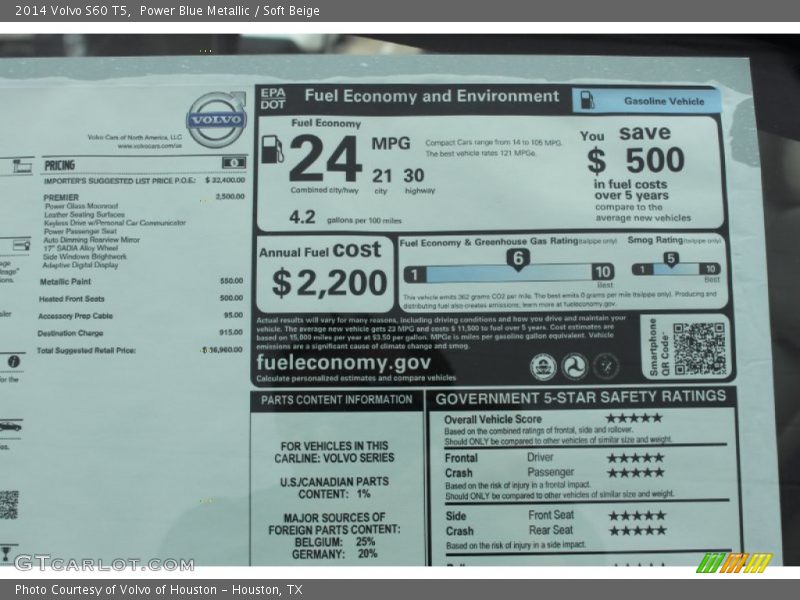This screenshot has height=600, width=800.
Task: Click the Volvo logo emblem
Action: point(217,120)
